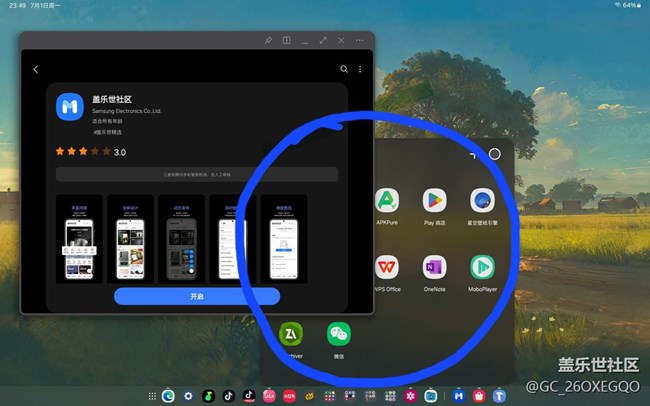The height and width of the screenshot is (406, 650).
Task: Open the APKPure app
Action: click(x=387, y=200)
